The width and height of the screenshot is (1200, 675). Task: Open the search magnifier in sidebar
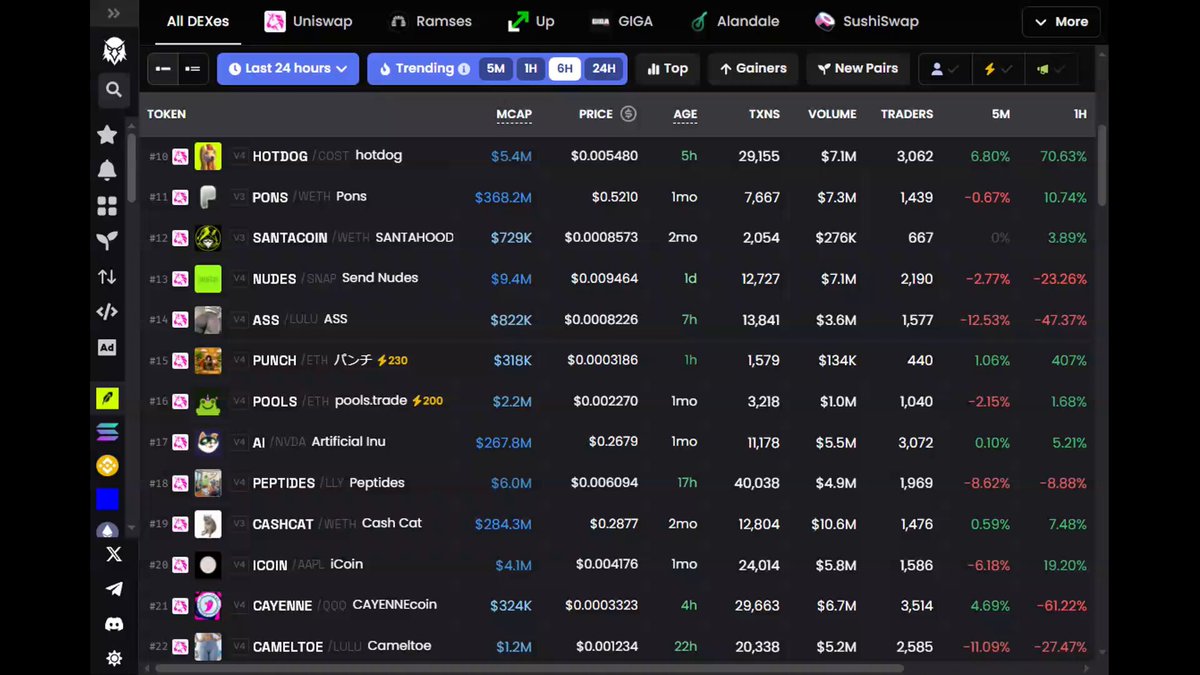(114, 90)
